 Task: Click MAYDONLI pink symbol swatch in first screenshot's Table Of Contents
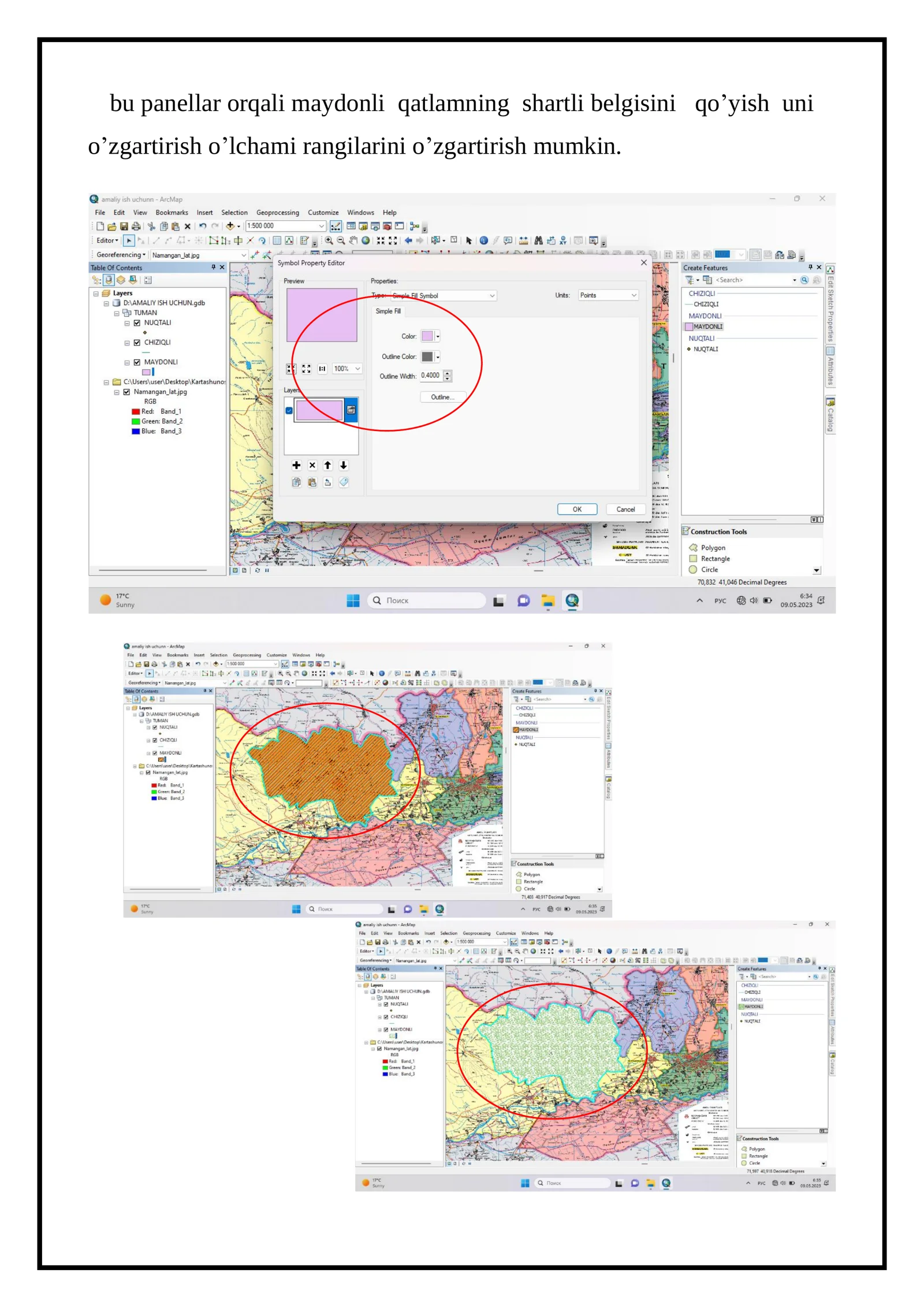point(147,372)
